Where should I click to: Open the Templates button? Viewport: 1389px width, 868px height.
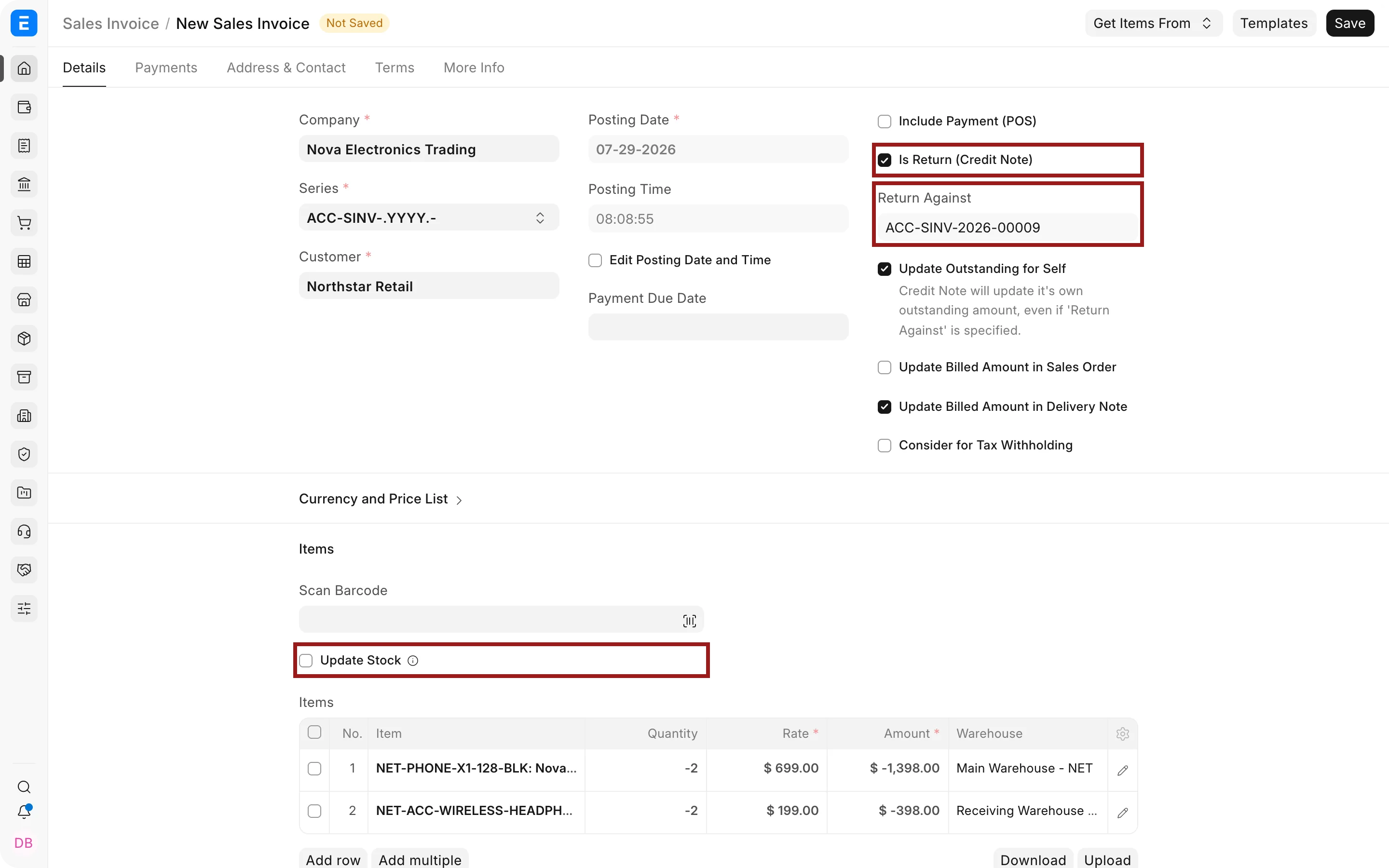click(x=1274, y=23)
